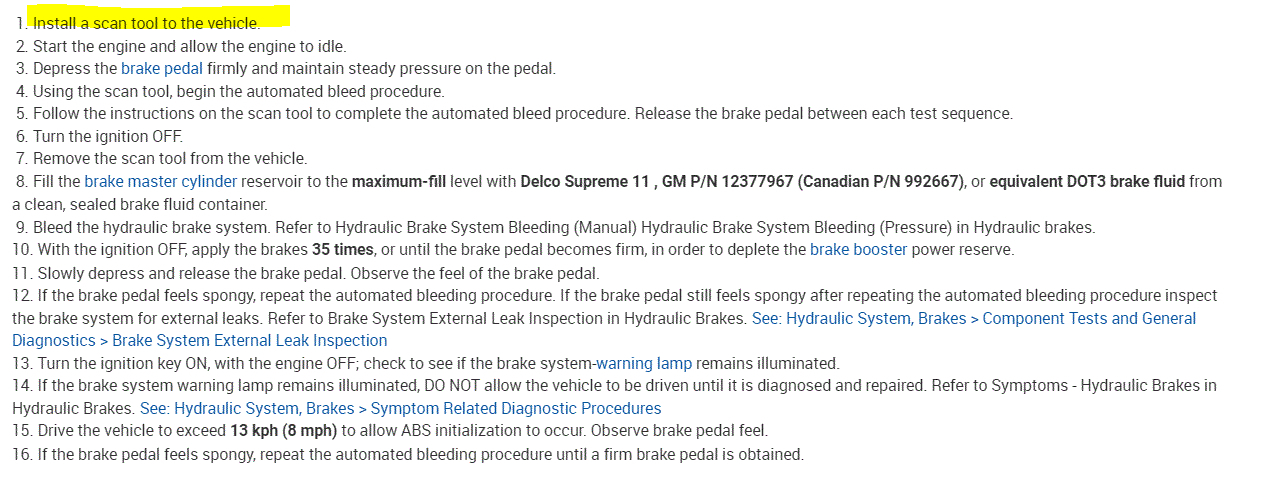Click step 7 "Remove the scan tool" text
Screen dimensions: 1261x494
pos(169,159)
